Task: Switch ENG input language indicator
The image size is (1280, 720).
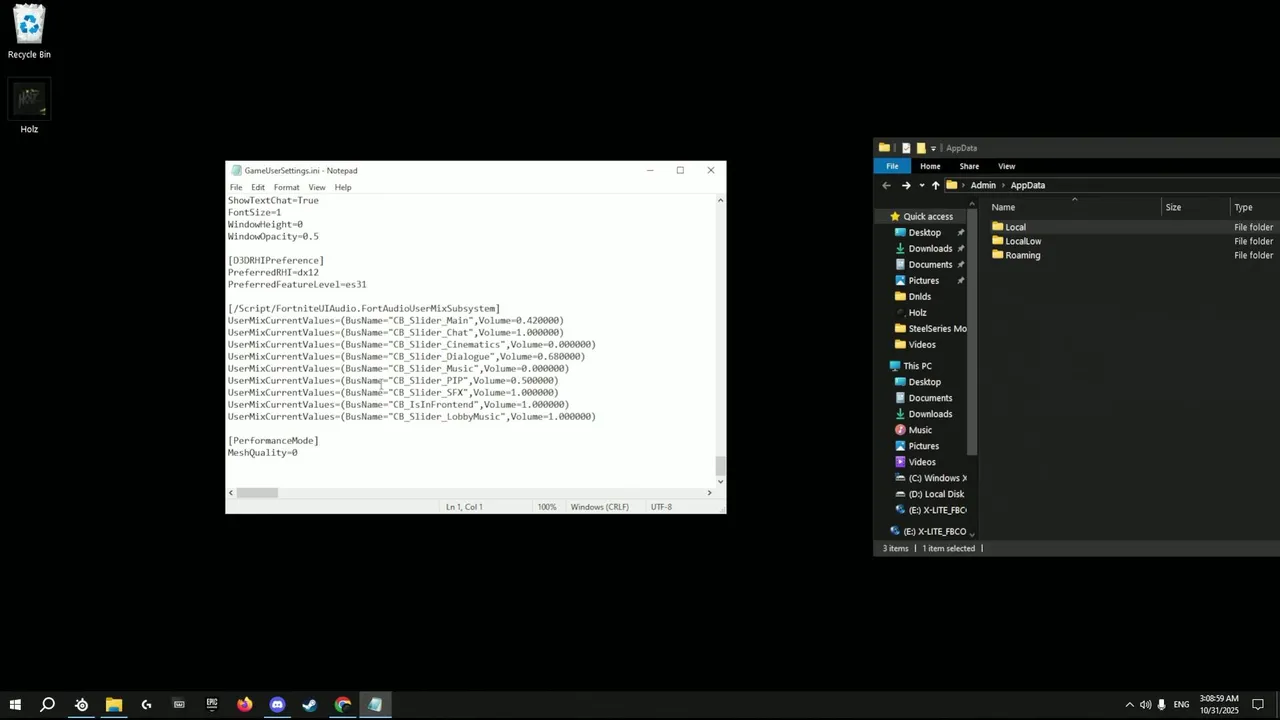Action: (x=1181, y=705)
